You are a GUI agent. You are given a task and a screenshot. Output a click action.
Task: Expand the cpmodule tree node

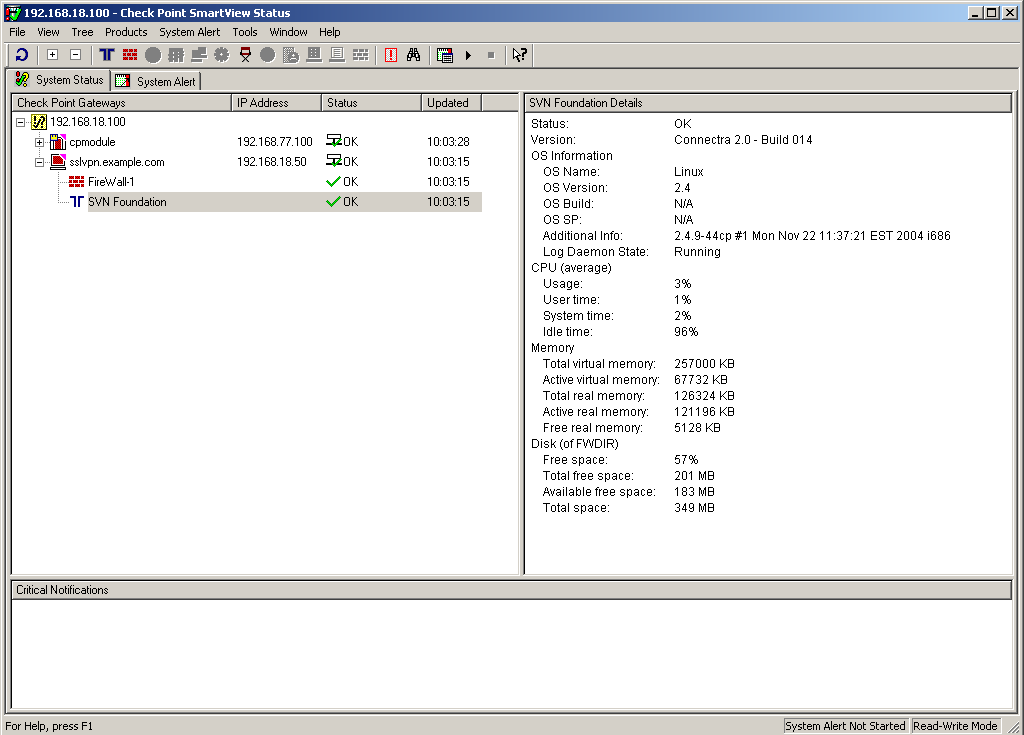[x=39, y=142]
